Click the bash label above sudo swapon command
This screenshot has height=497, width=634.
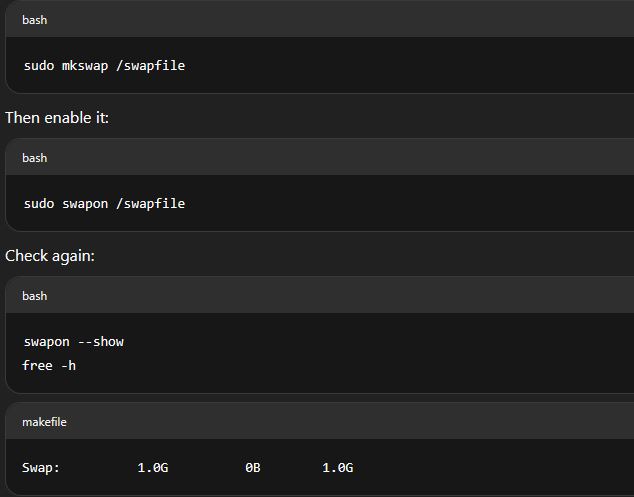coord(34,158)
